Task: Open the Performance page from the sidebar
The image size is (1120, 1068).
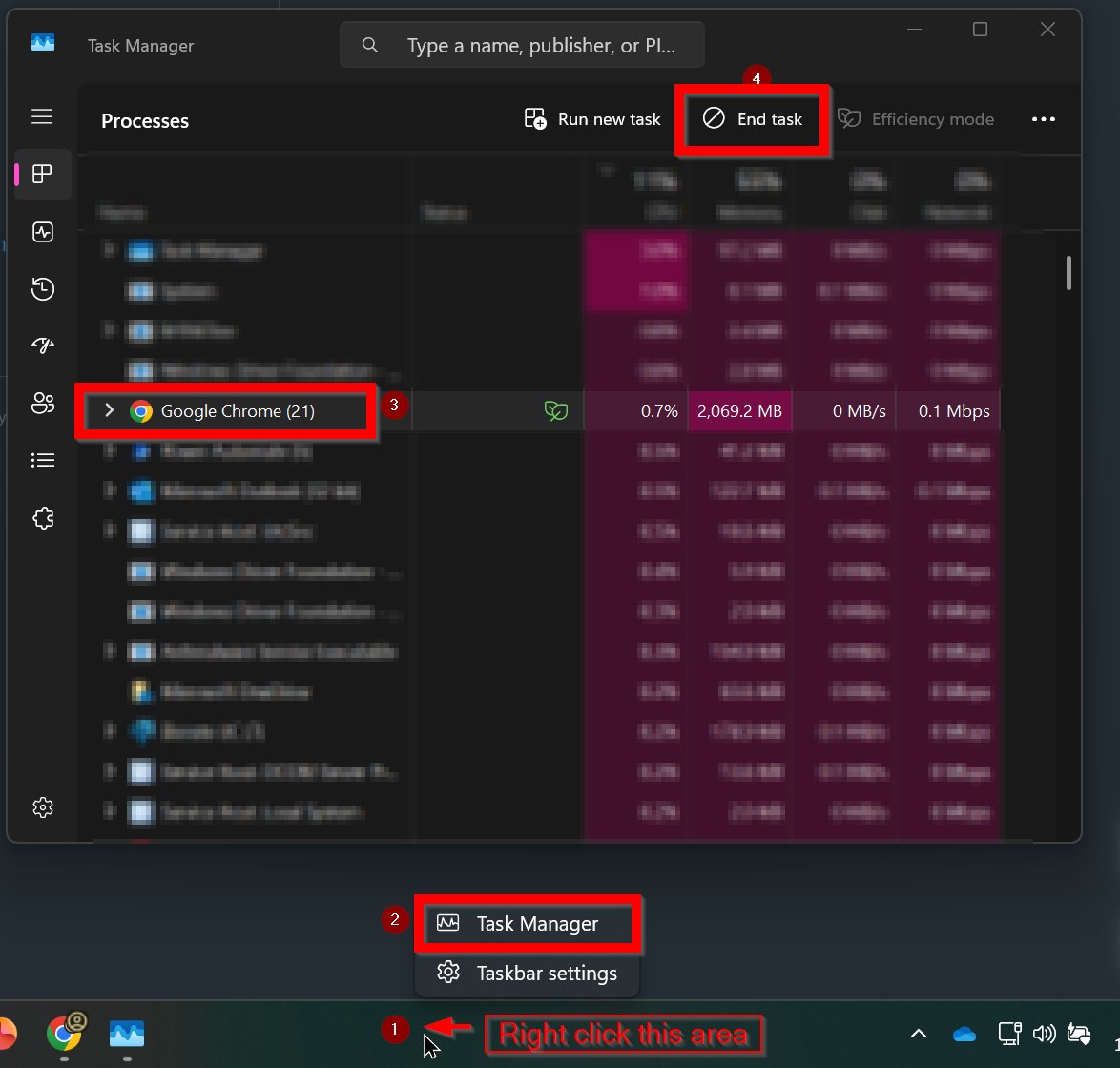Action: coord(42,232)
